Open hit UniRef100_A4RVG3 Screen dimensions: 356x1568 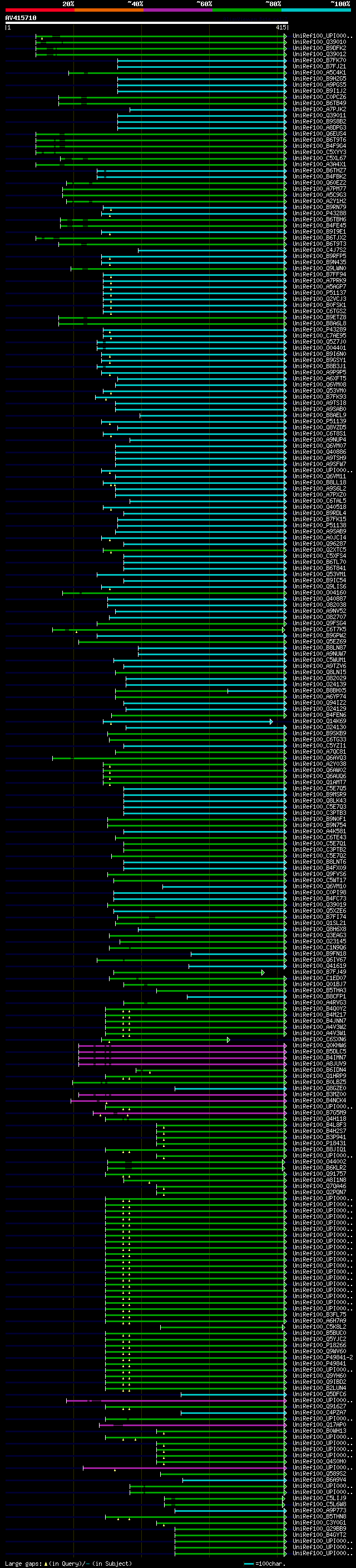pyautogui.click(x=319, y=1003)
